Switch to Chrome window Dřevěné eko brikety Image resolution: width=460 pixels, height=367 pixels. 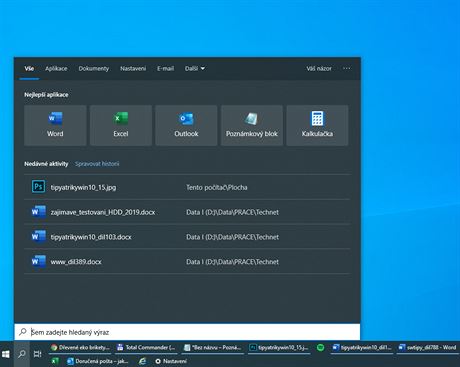(x=80, y=347)
